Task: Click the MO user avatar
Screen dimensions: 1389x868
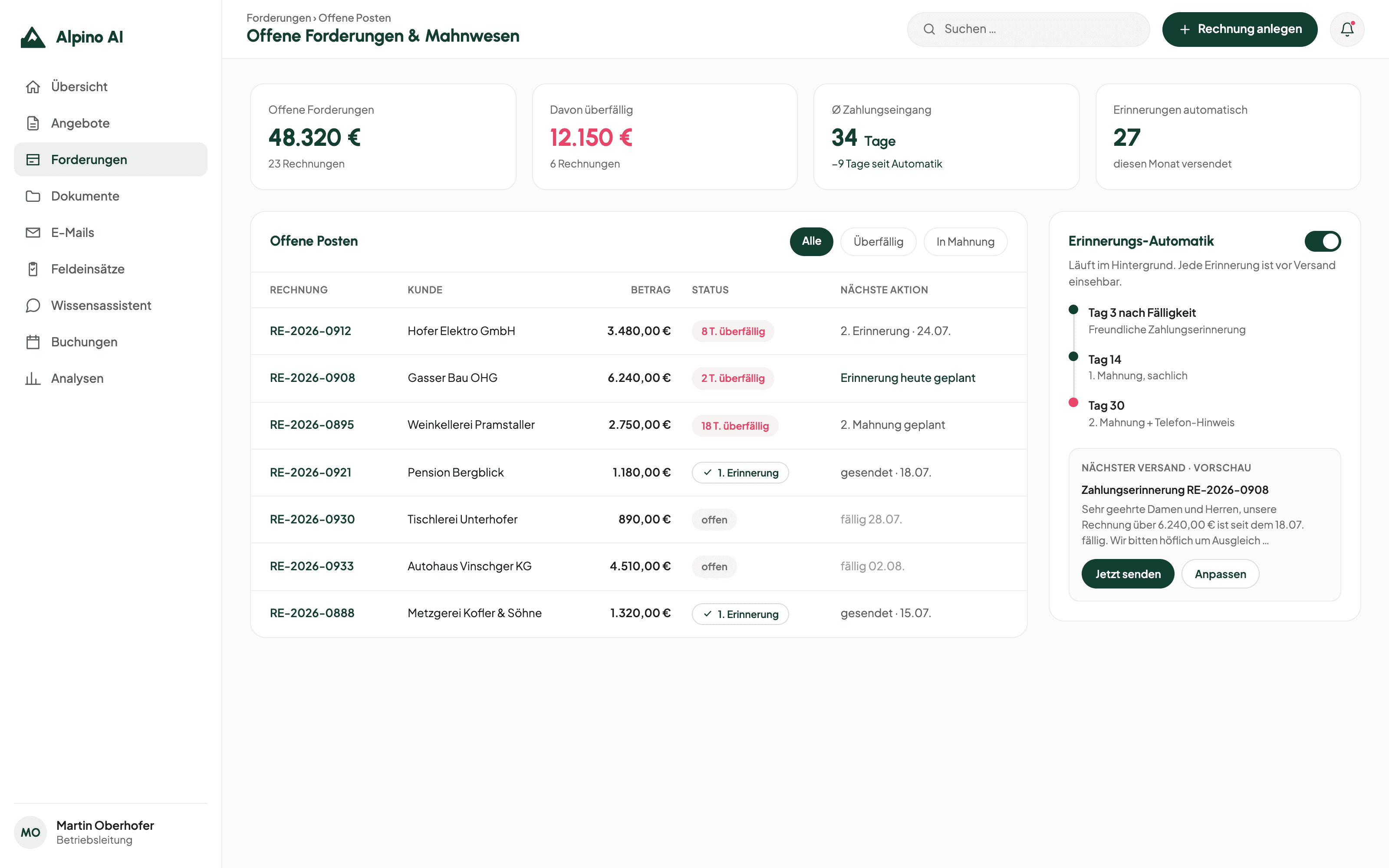Action: pyautogui.click(x=30, y=832)
